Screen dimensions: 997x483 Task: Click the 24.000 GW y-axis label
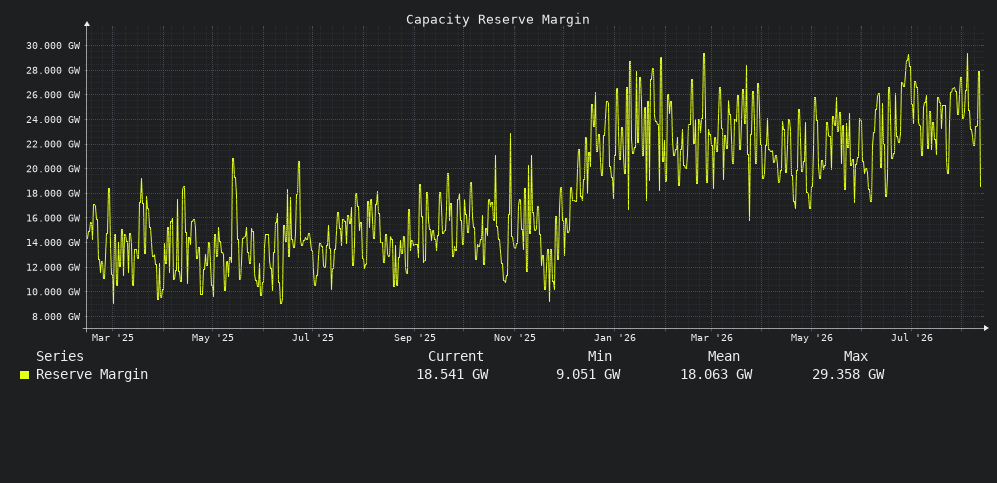click(x=53, y=119)
